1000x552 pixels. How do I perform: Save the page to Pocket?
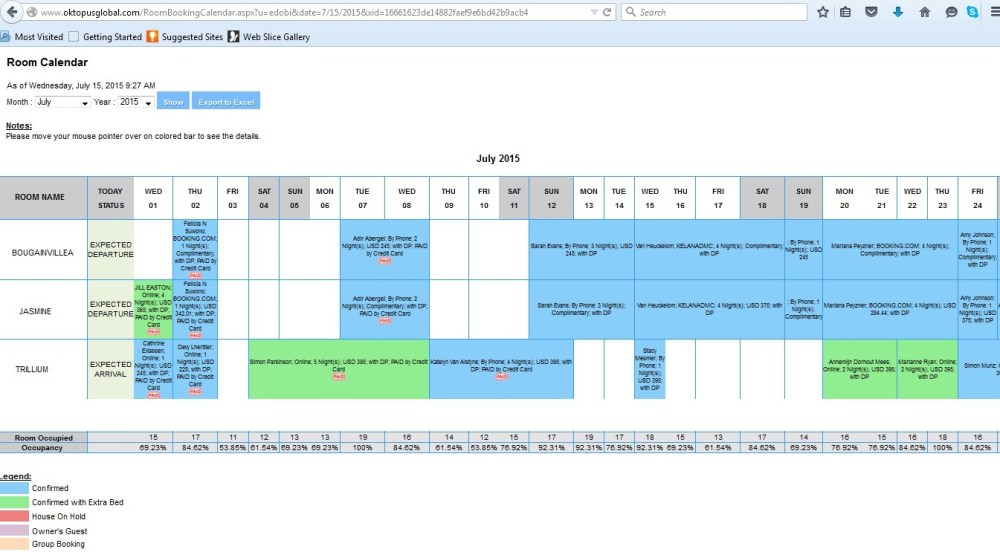[871, 13]
